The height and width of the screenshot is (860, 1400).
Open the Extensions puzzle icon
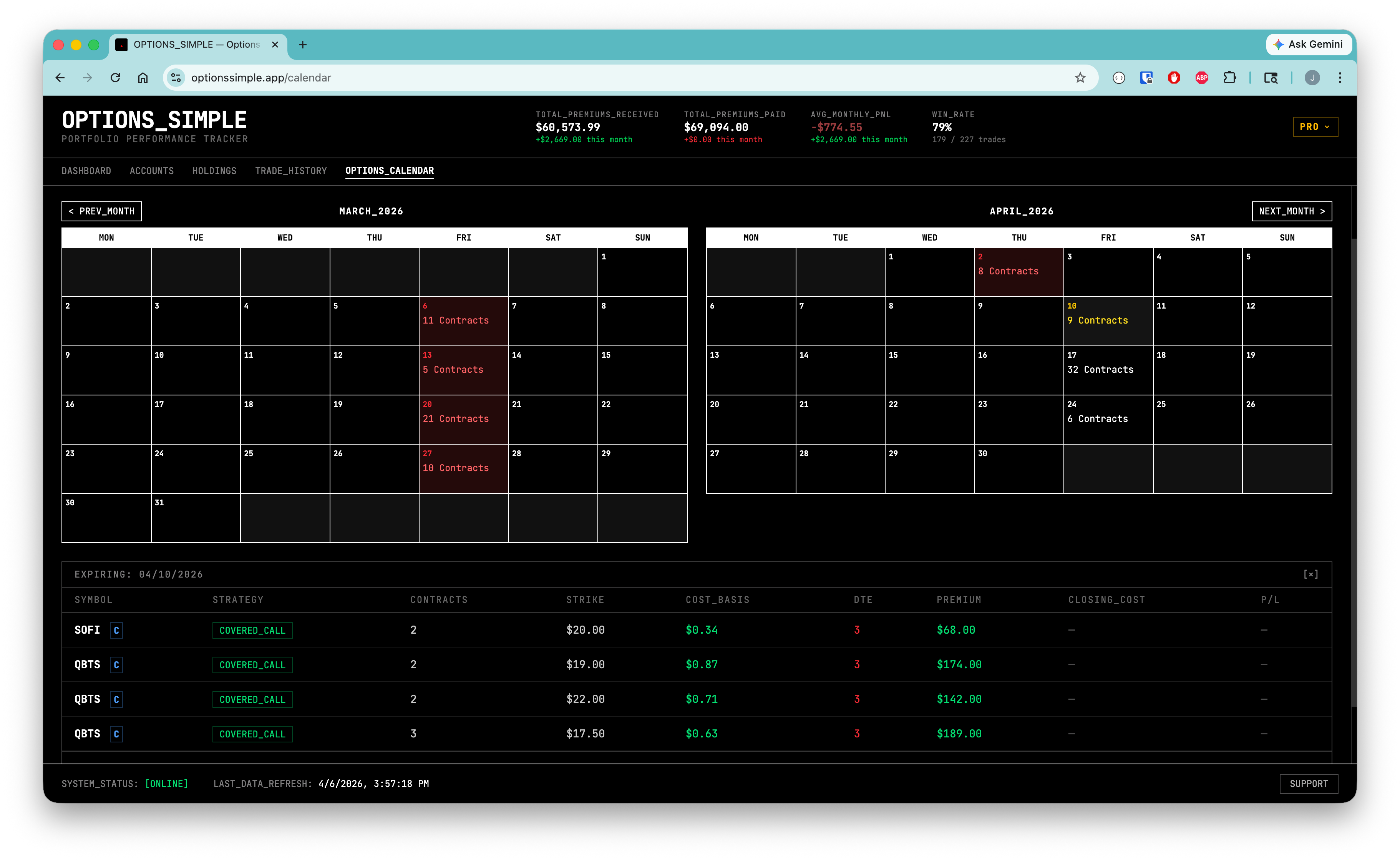[x=1229, y=78]
